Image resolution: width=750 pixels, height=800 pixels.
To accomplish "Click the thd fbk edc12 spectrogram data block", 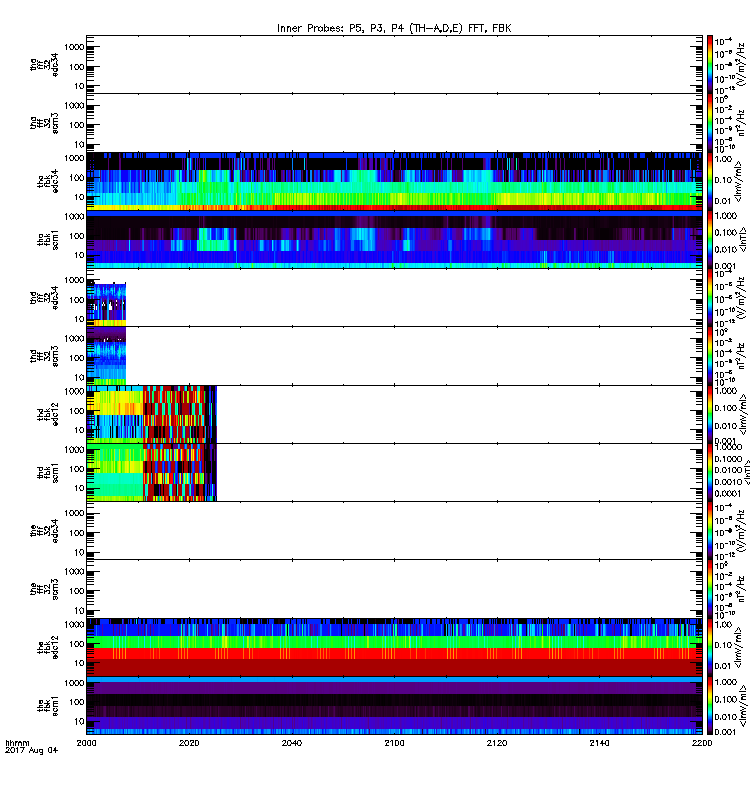I will (x=152, y=414).
